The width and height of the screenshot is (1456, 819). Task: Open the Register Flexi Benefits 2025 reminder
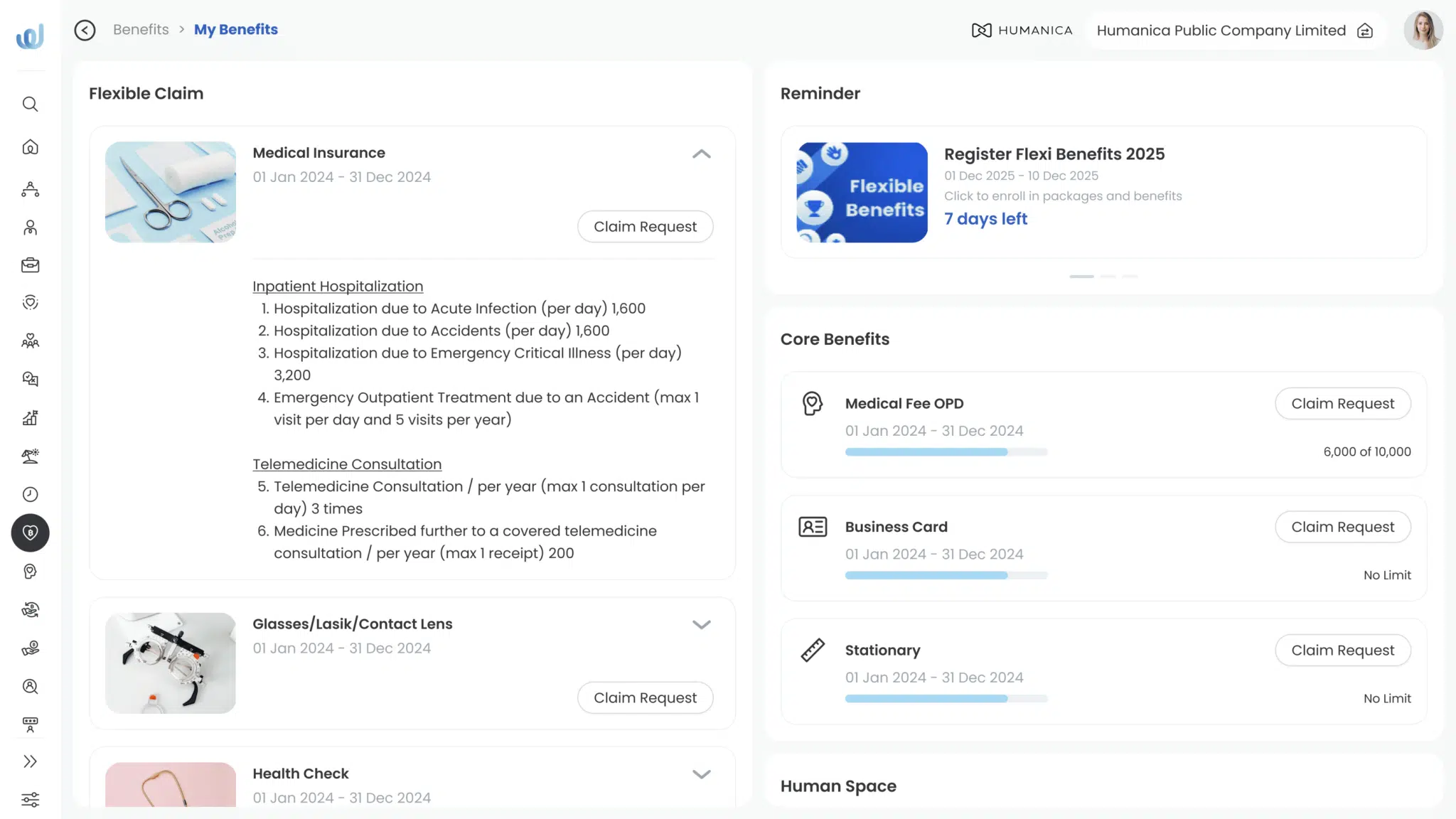[x=1055, y=154]
